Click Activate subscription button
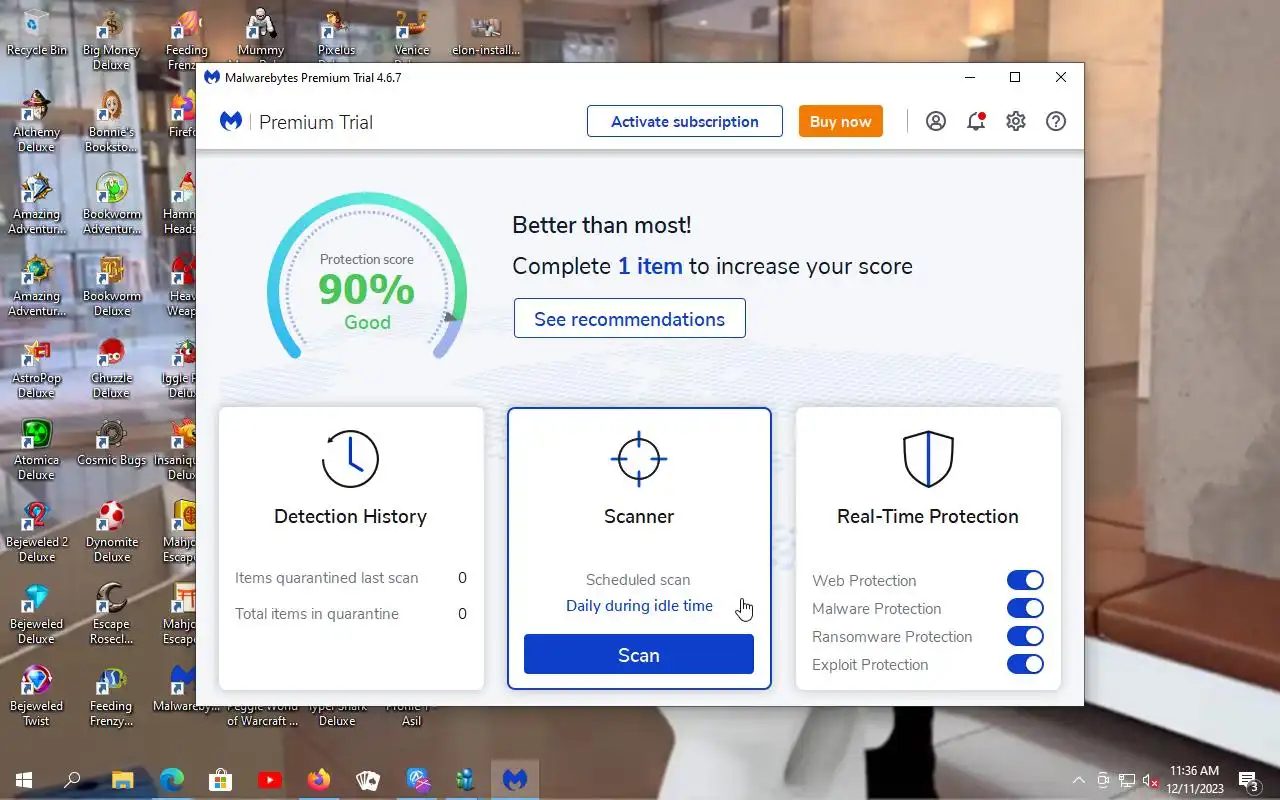Screen dimensions: 1280x800 pos(685,121)
